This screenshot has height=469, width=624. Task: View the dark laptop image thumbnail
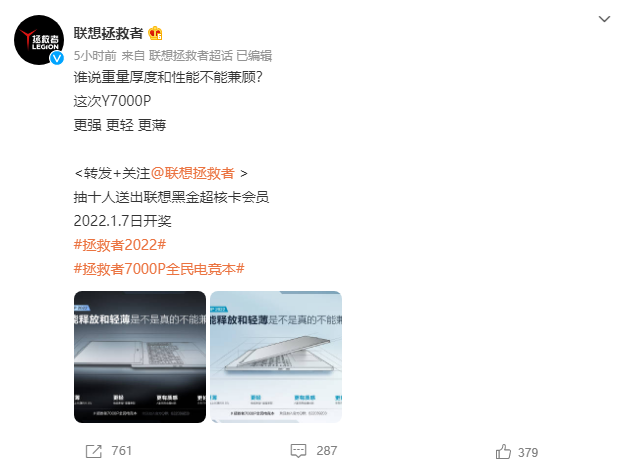click(140, 357)
